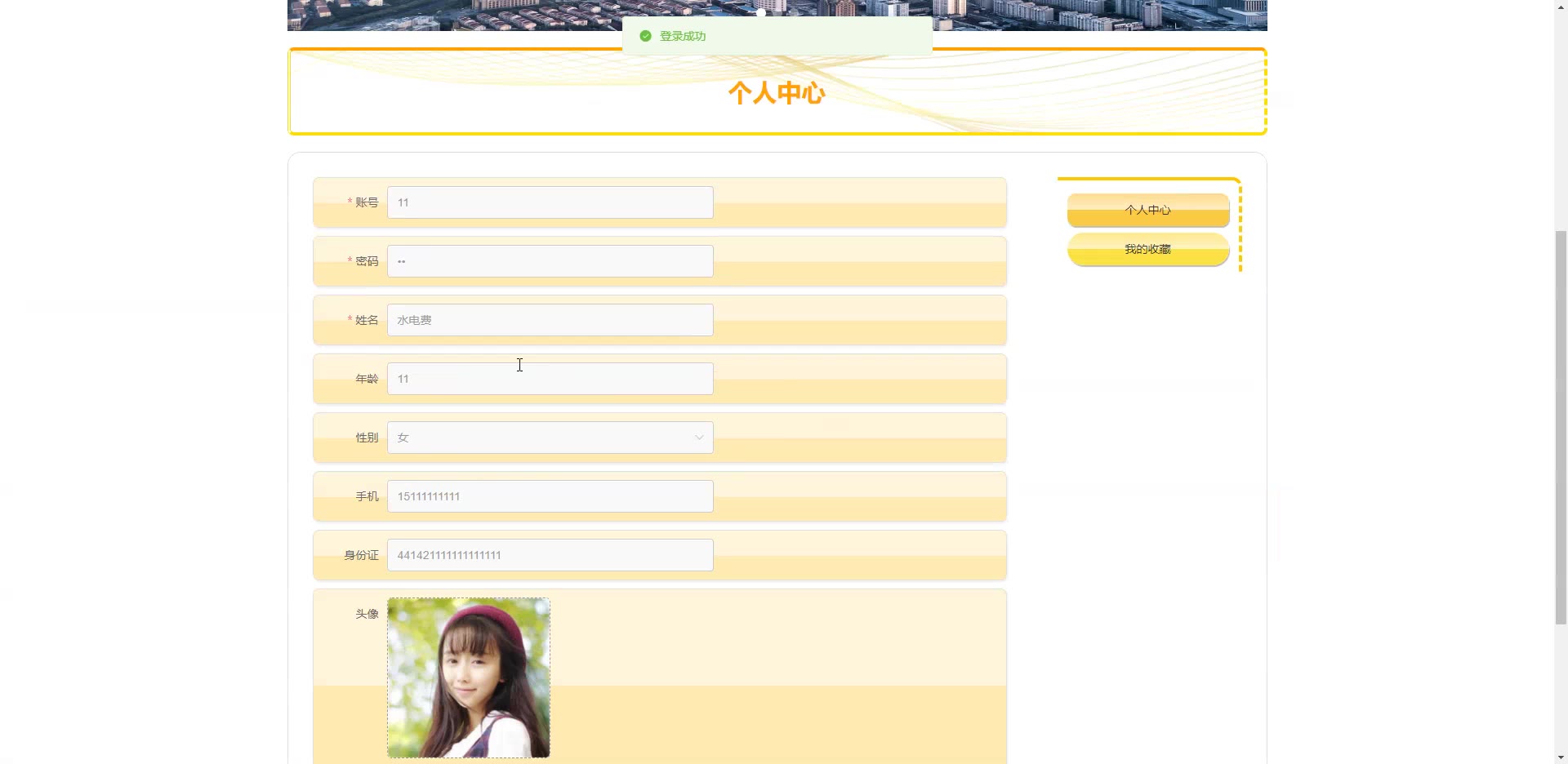This screenshot has width=1568, height=764.
Task: Open the 性别 gender dropdown
Action: 550,438
